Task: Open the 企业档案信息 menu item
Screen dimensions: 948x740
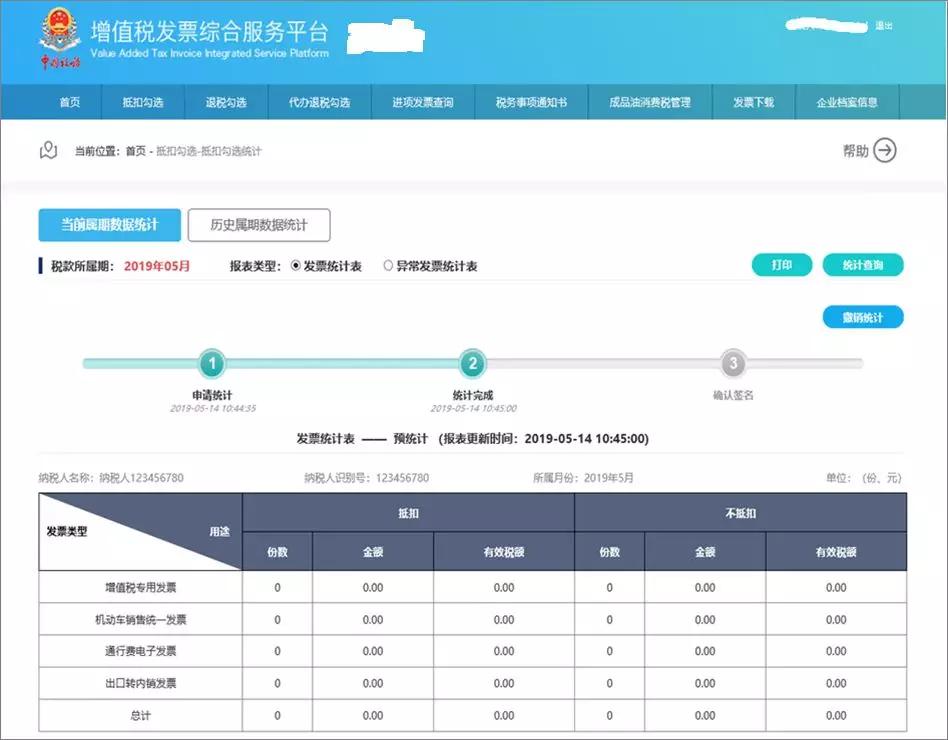Action: click(847, 102)
